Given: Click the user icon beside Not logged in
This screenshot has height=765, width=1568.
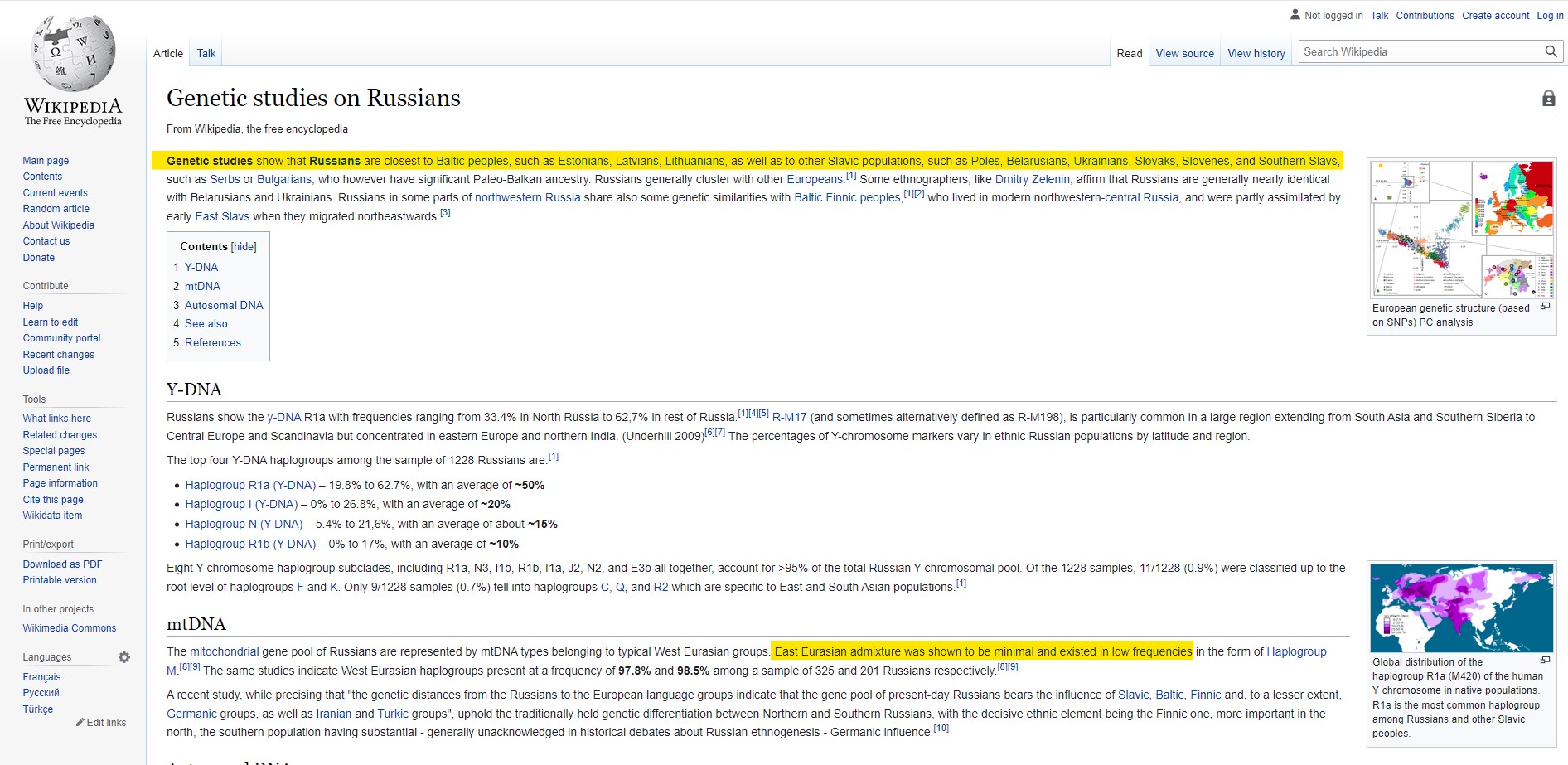Looking at the screenshot, I should pos(1295,15).
